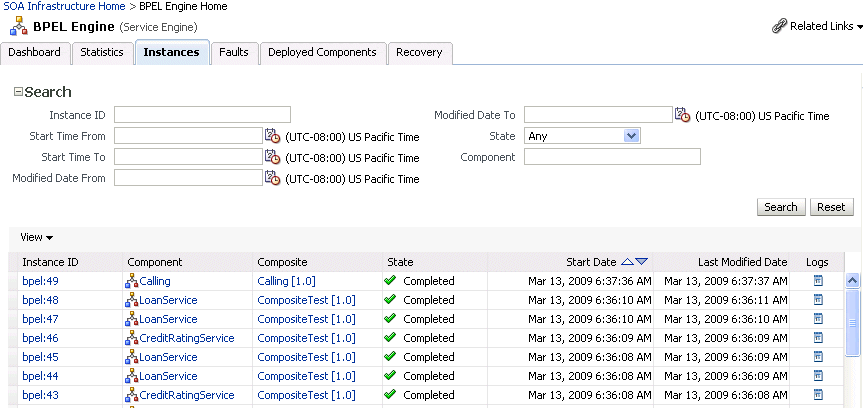
Task: Open instance bpel:48
Action: [x=40, y=300]
